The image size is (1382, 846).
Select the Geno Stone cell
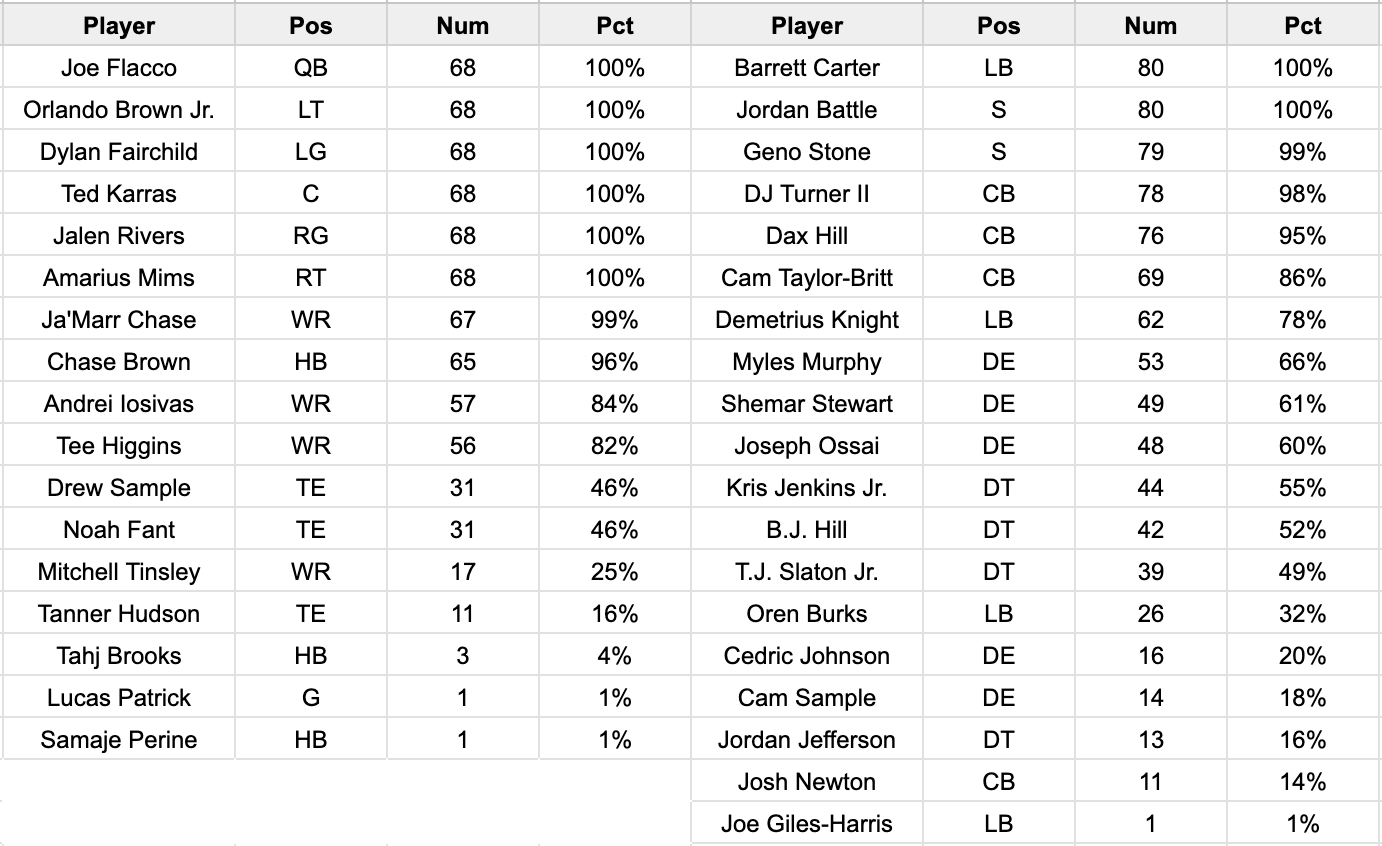[806, 152]
